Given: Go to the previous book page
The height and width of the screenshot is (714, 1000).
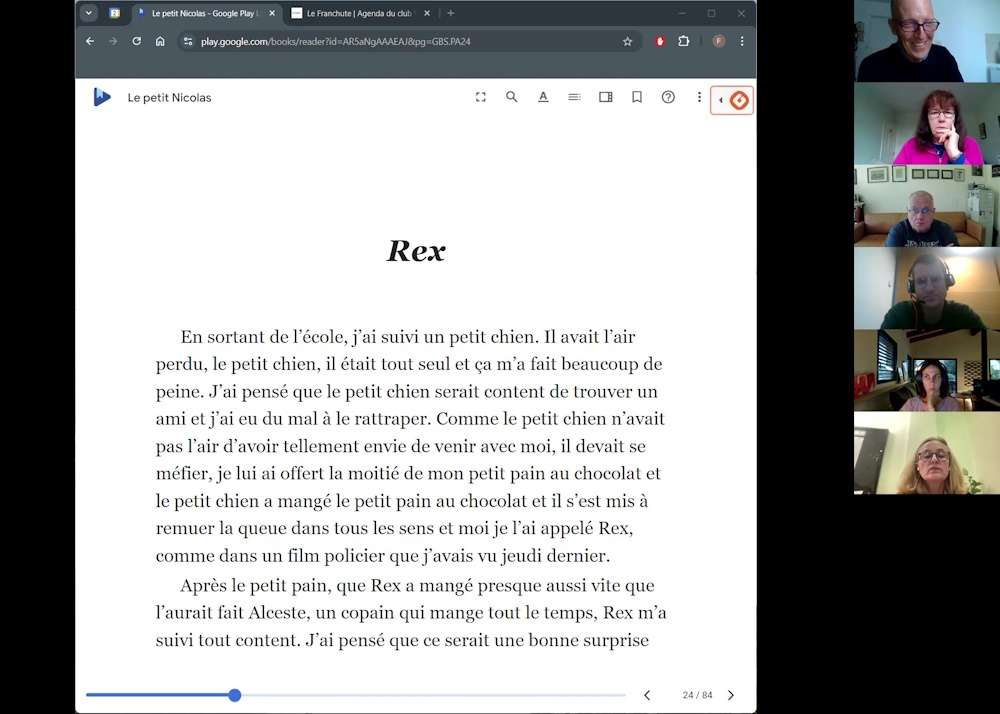Looking at the screenshot, I should [647, 695].
